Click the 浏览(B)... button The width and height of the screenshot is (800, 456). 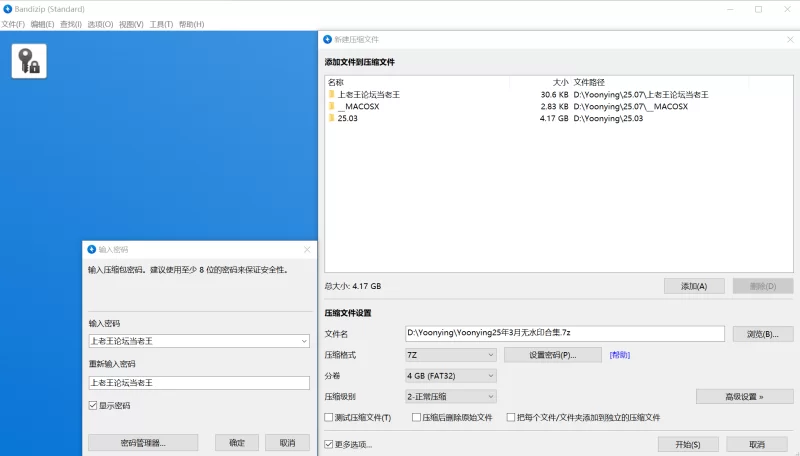point(763,334)
